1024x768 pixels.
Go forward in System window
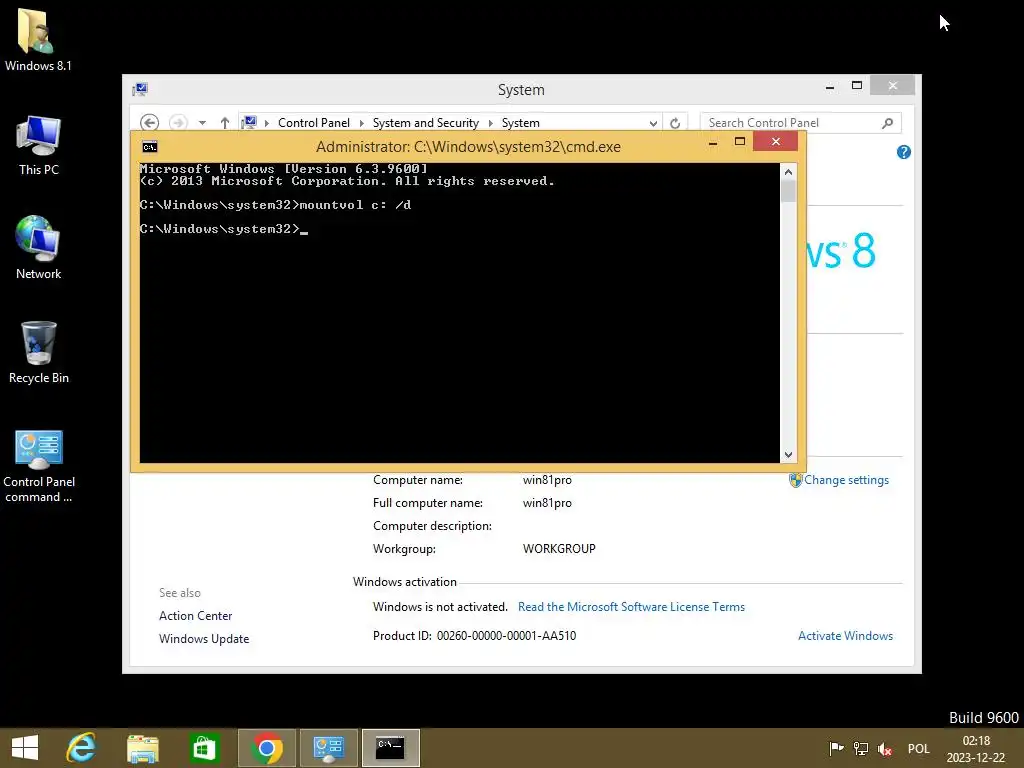[x=178, y=123]
